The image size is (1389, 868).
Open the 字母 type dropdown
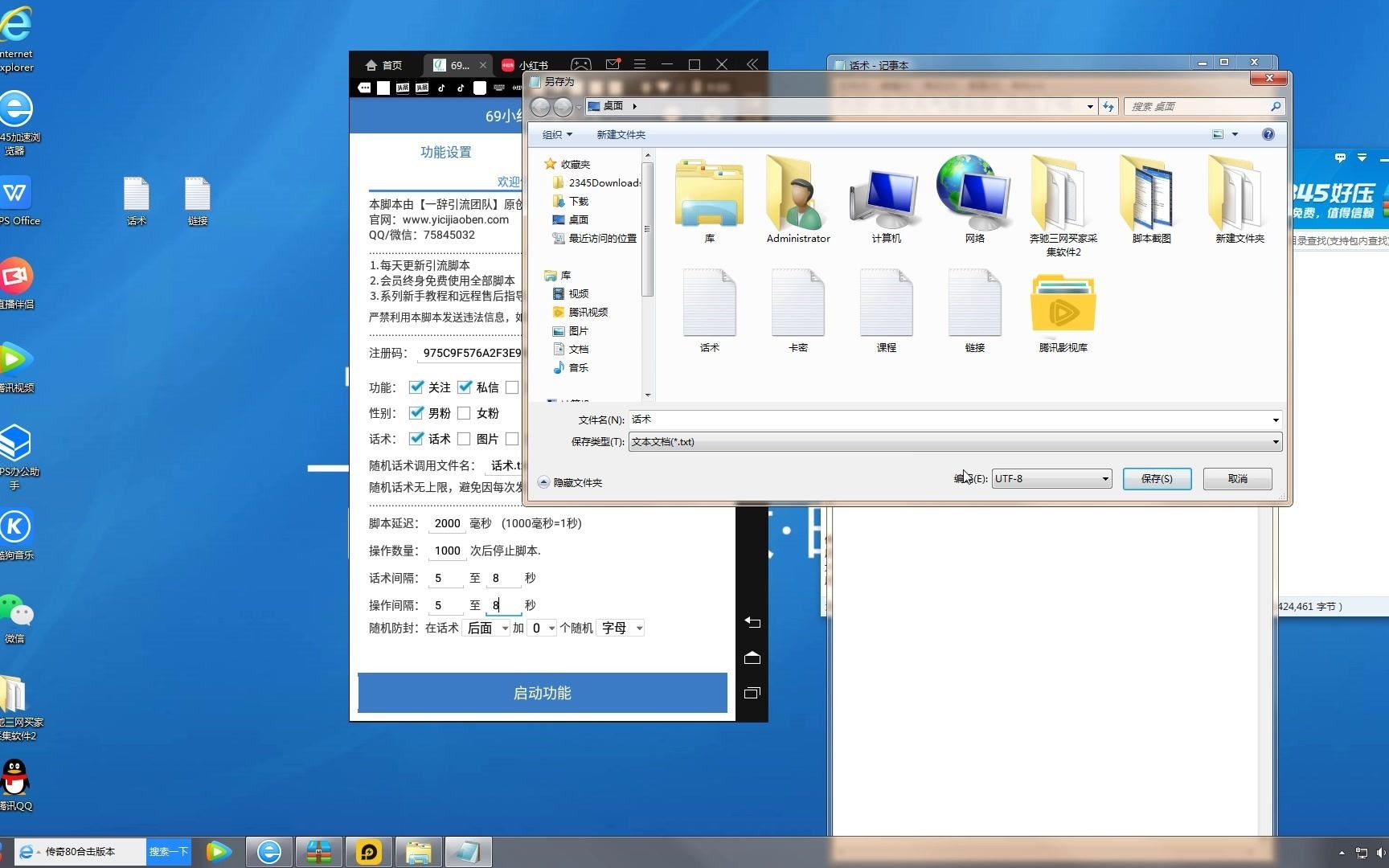coord(621,628)
